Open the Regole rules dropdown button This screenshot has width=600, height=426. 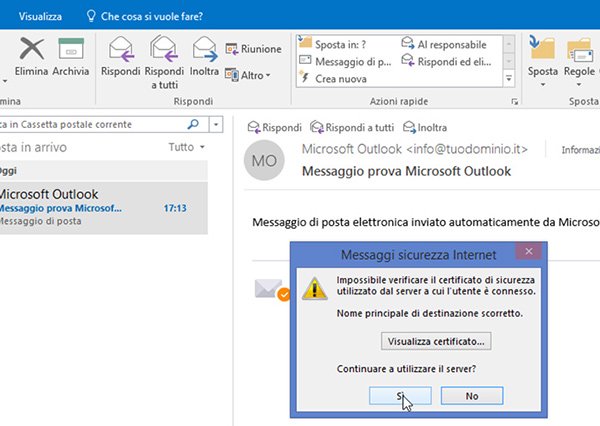point(579,61)
